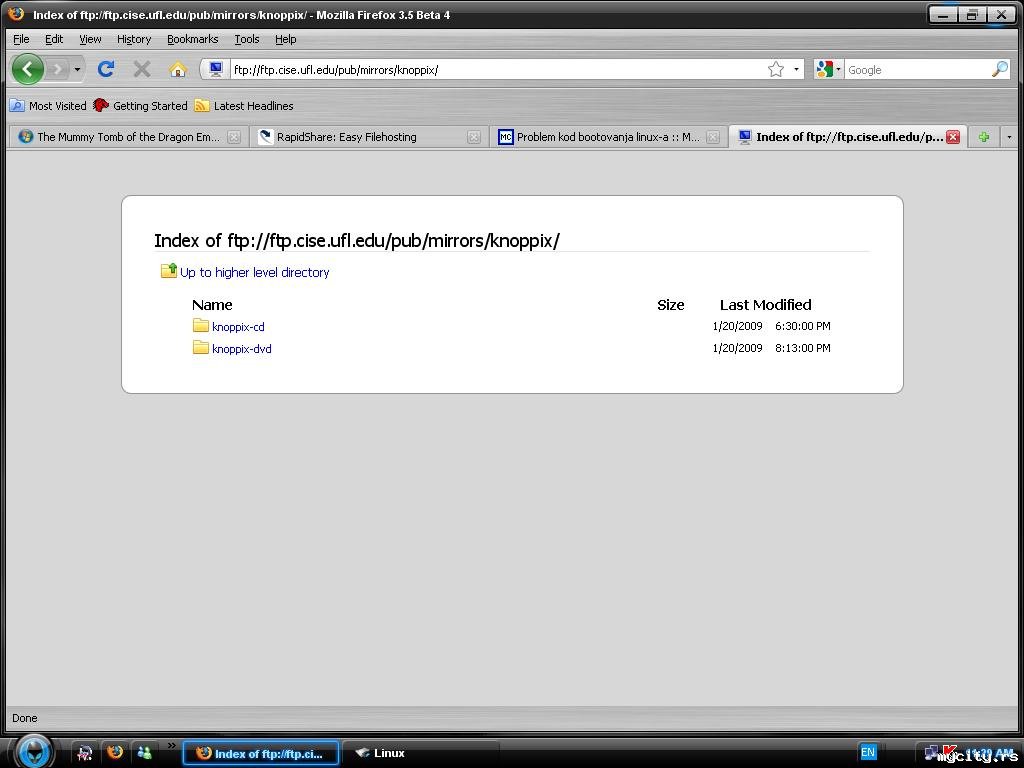Click the Messenger quick launch icon
The height and width of the screenshot is (768, 1024).
click(144, 752)
